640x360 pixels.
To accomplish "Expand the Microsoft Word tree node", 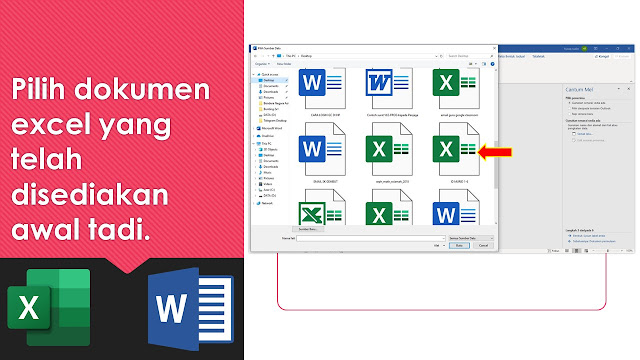I will point(253,128).
